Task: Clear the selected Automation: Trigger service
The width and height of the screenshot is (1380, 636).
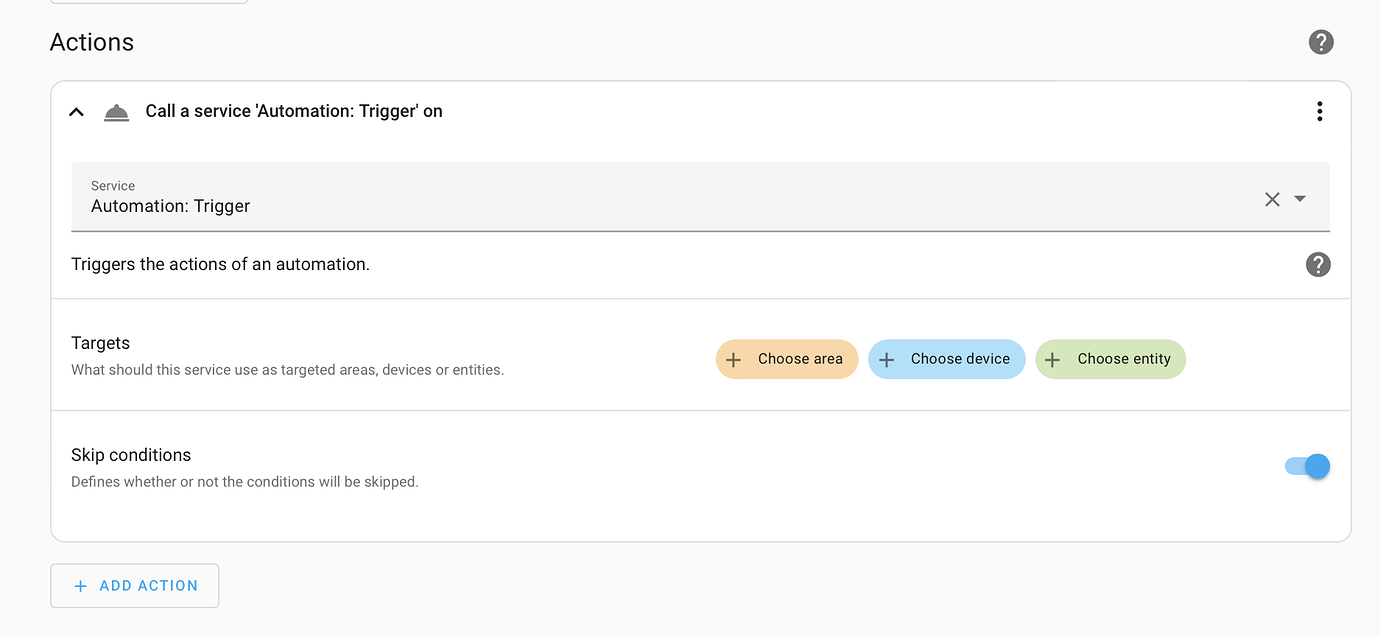Action: click(1272, 199)
